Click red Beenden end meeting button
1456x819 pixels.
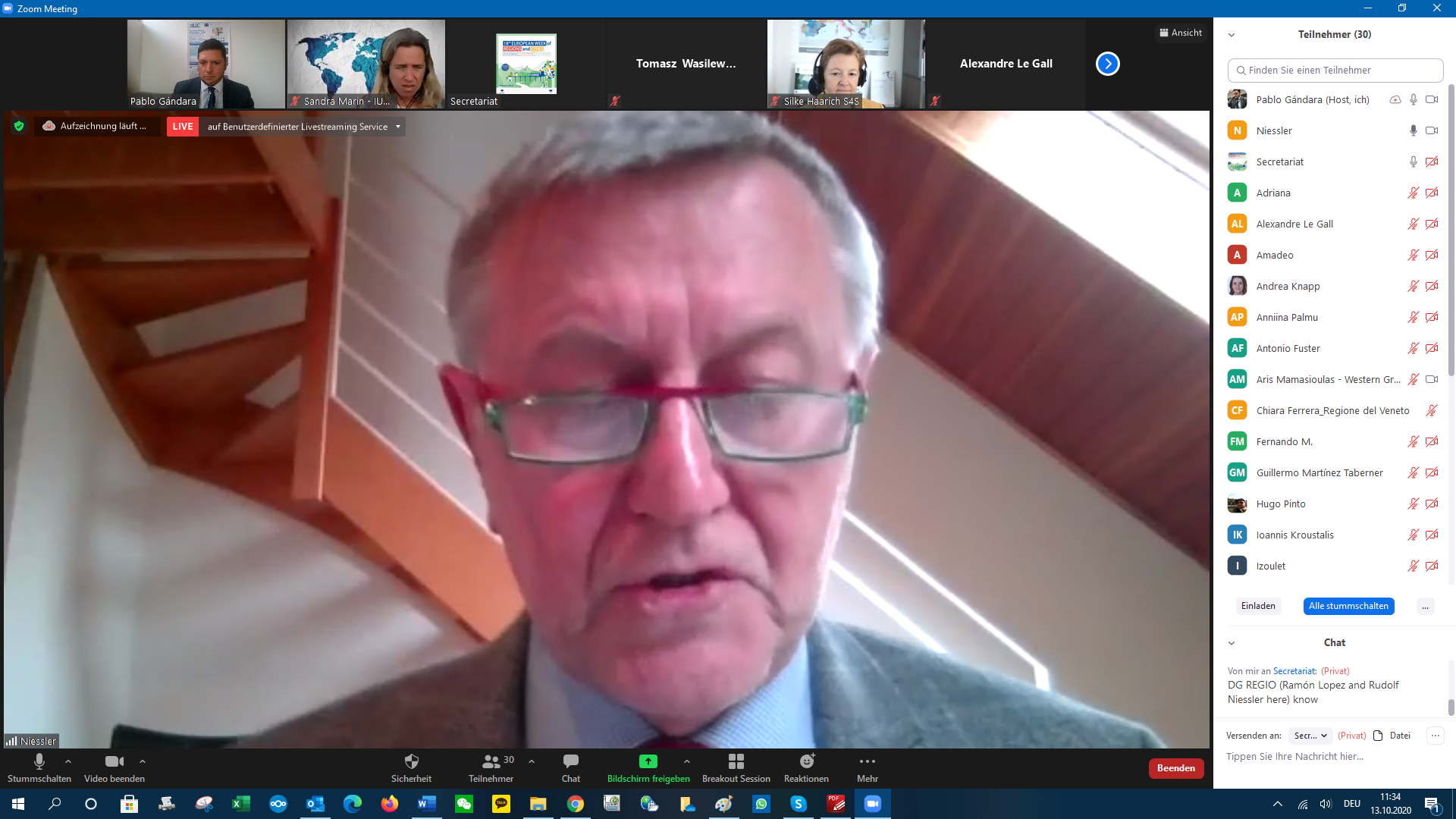1175,768
